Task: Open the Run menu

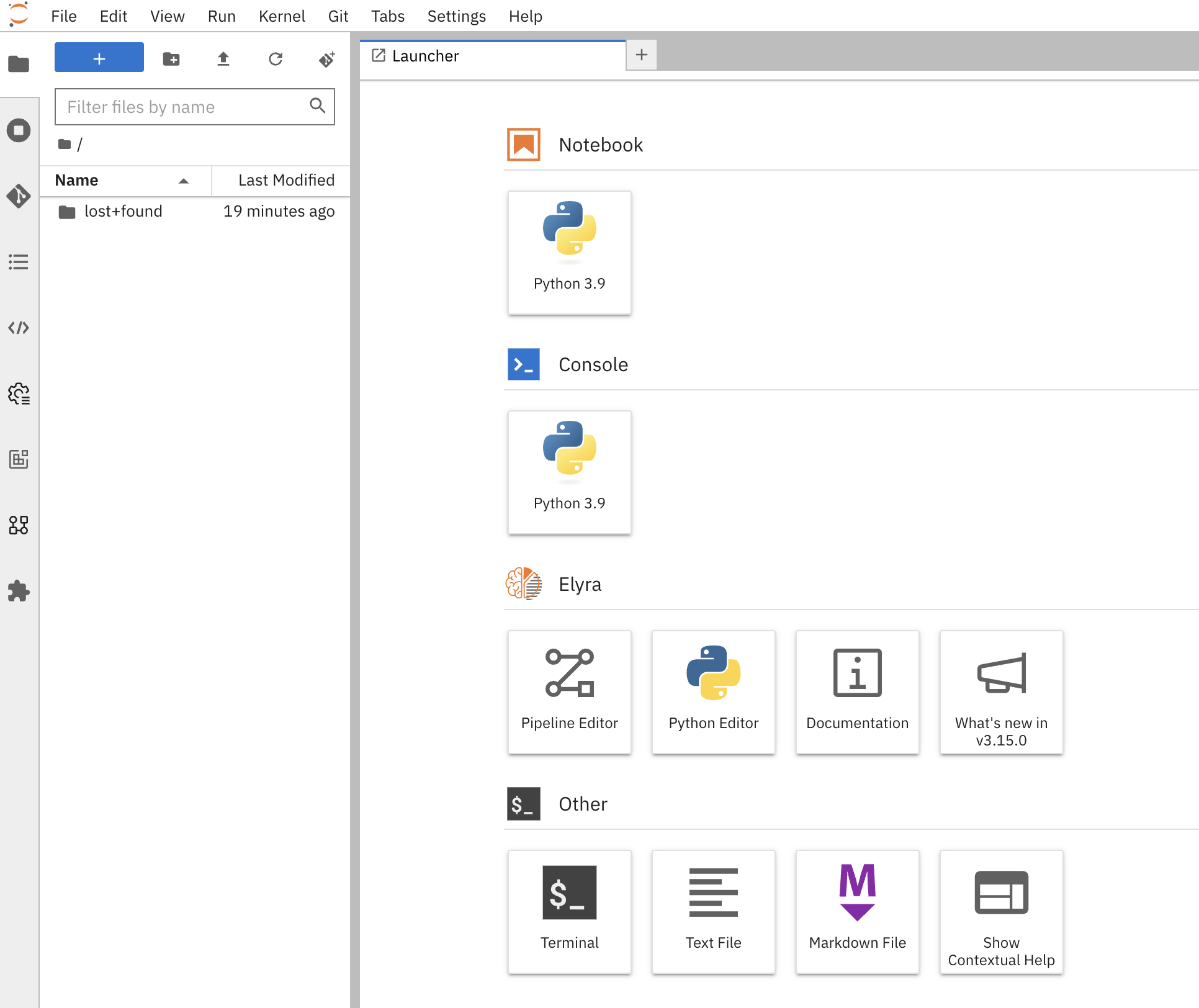Action: (222, 16)
